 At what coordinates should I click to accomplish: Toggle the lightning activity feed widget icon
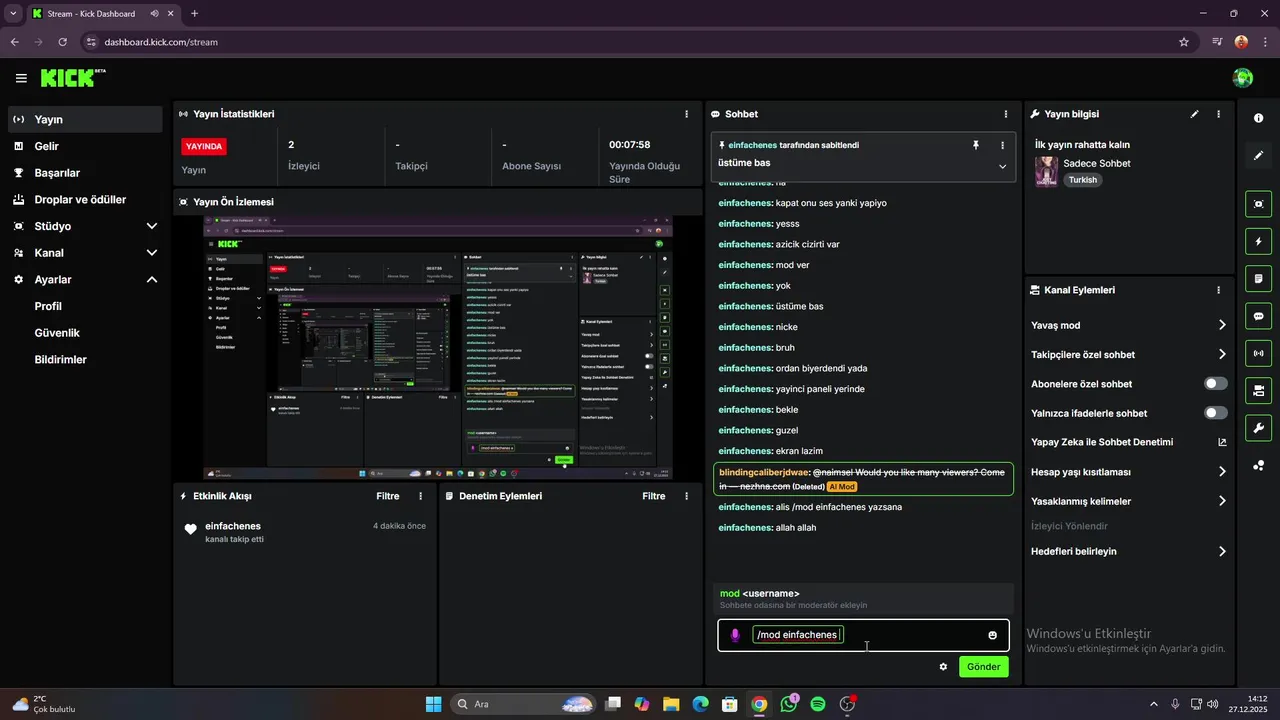tap(1258, 241)
